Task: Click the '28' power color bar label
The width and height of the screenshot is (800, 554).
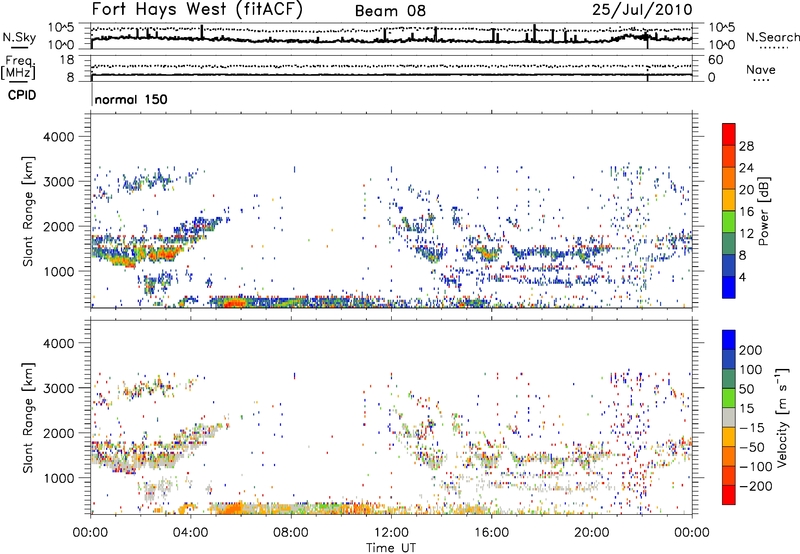Action: [746, 146]
